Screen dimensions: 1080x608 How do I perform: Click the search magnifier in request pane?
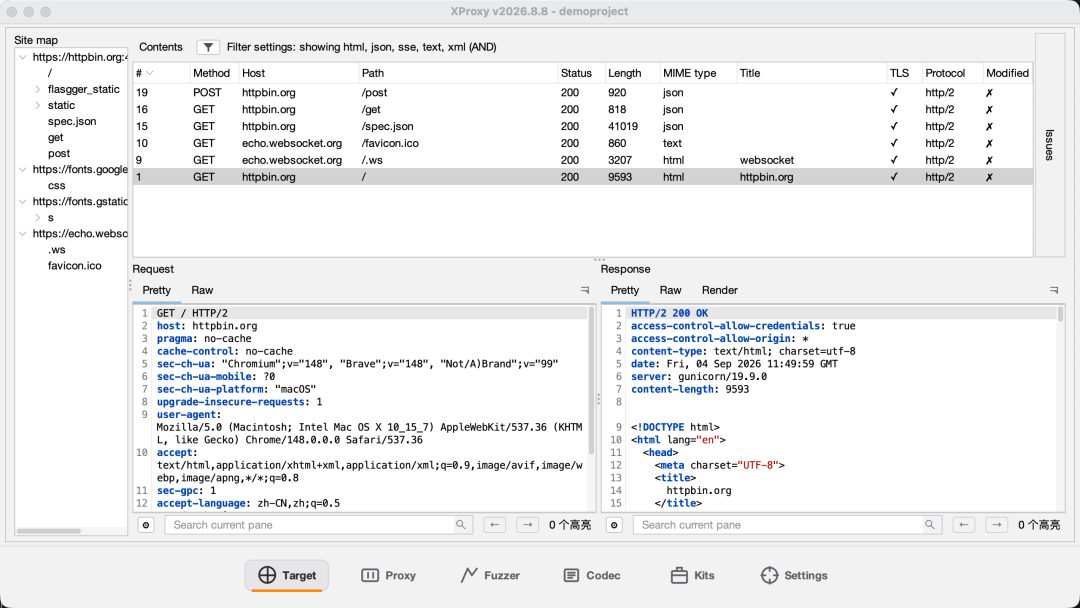point(461,525)
